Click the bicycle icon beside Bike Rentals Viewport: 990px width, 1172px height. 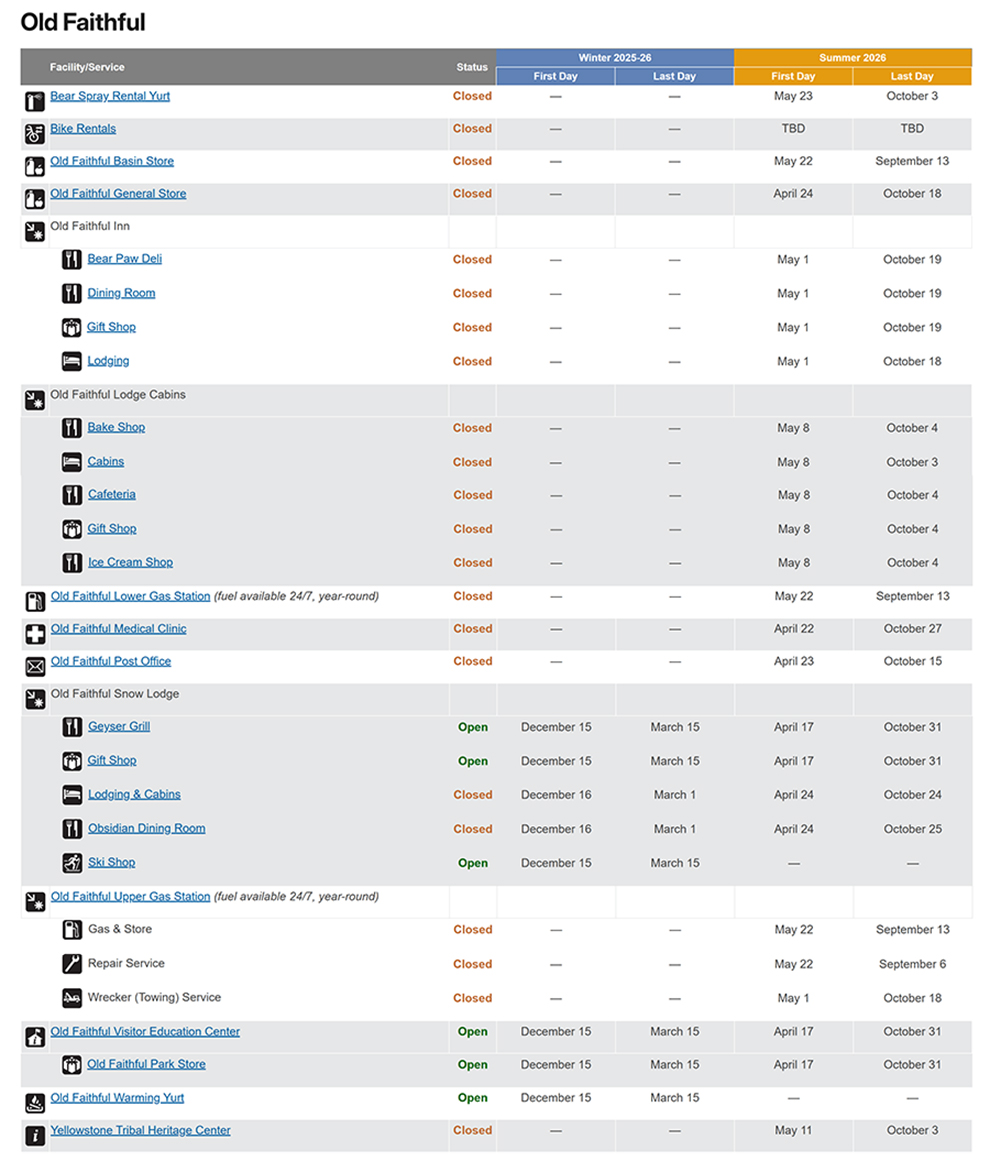coord(34,133)
